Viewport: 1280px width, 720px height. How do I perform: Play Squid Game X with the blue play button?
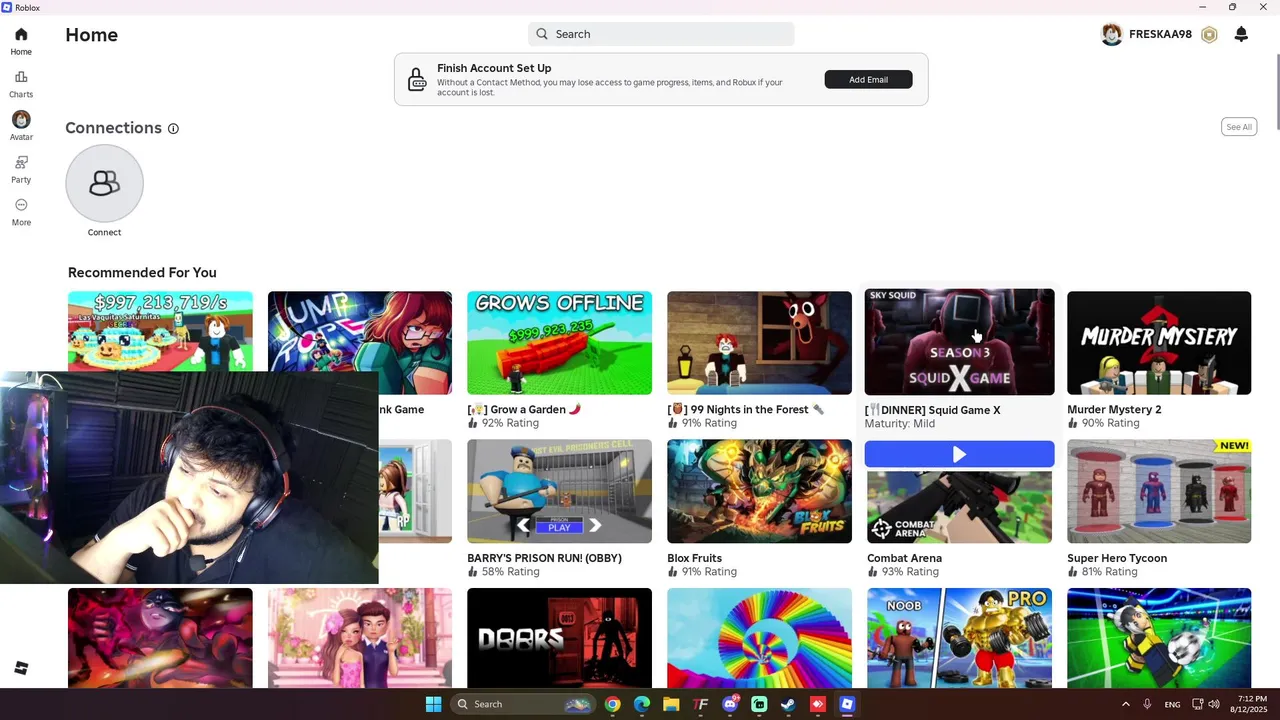coord(959,454)
